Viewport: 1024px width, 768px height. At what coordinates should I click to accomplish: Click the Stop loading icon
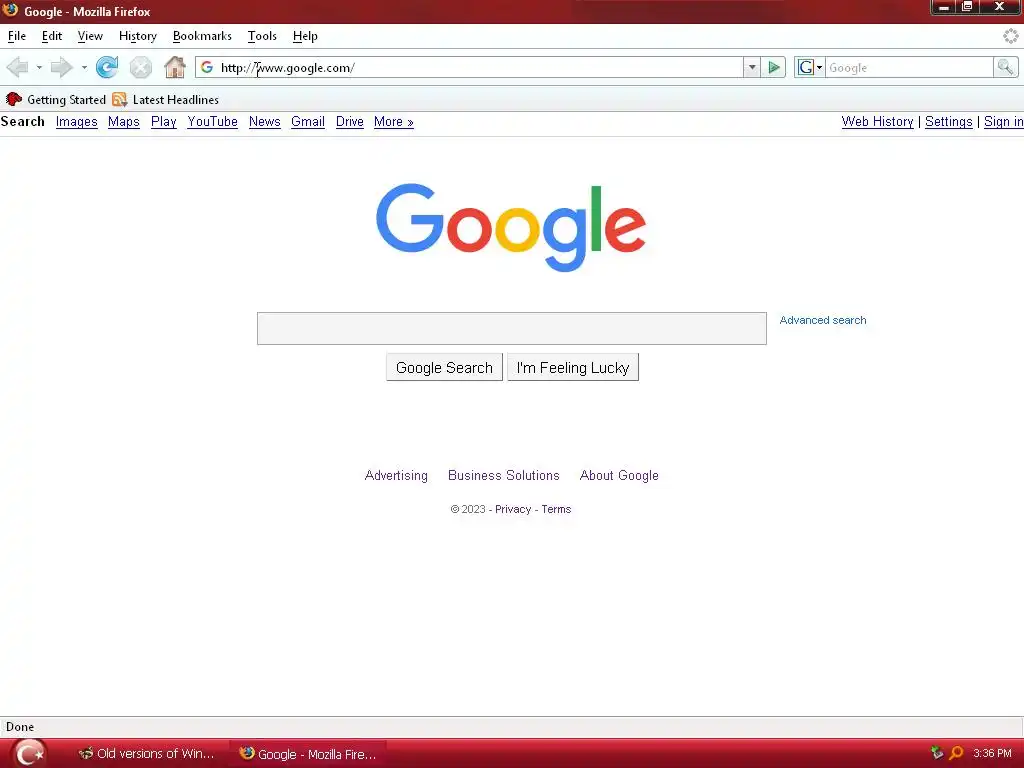[x=140, y=67]
